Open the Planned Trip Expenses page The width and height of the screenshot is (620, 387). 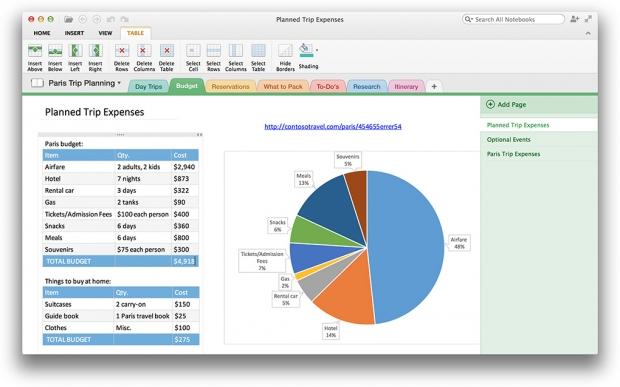(x=539, y=125)
